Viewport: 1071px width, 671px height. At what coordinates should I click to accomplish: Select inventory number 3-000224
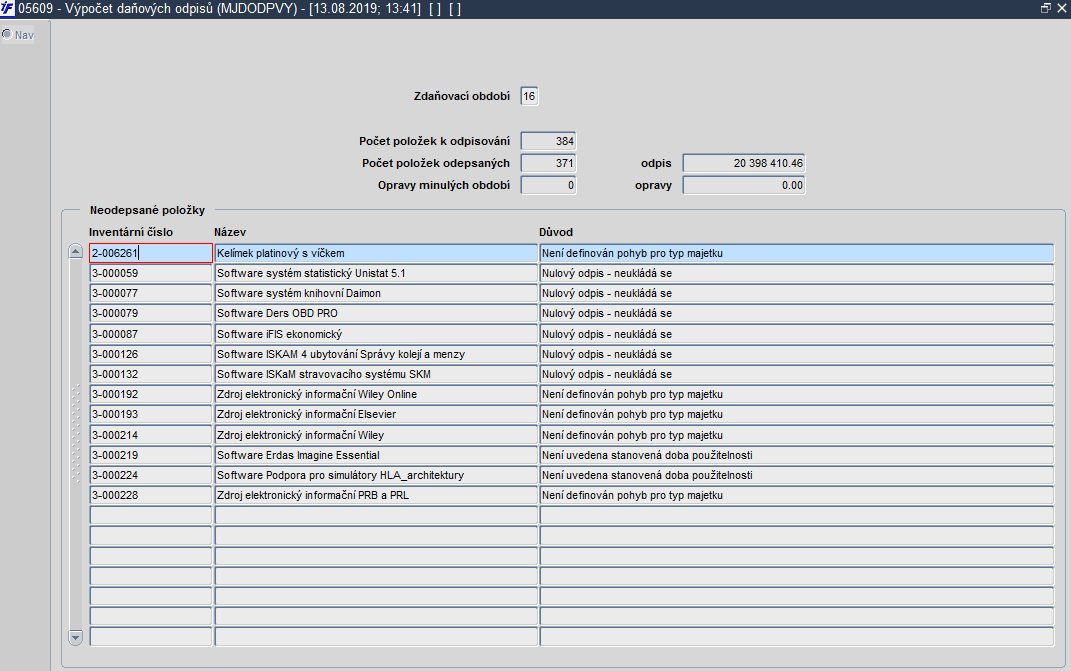(x=151, y=476)
